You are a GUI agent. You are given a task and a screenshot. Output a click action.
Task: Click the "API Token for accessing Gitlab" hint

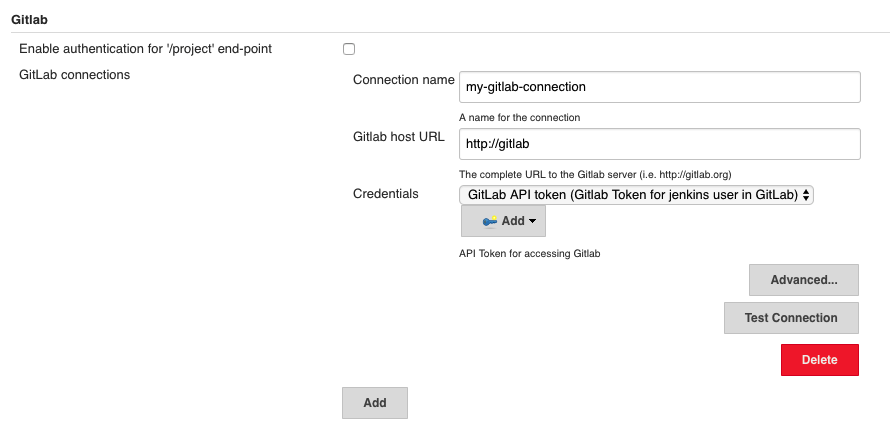(x=530, y=254)
